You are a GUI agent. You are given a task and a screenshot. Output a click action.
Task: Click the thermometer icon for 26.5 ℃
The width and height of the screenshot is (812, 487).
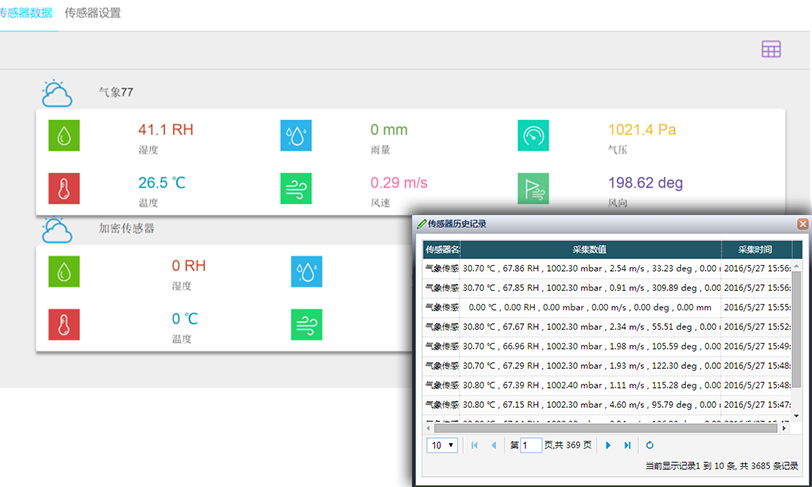click(64, 188)
